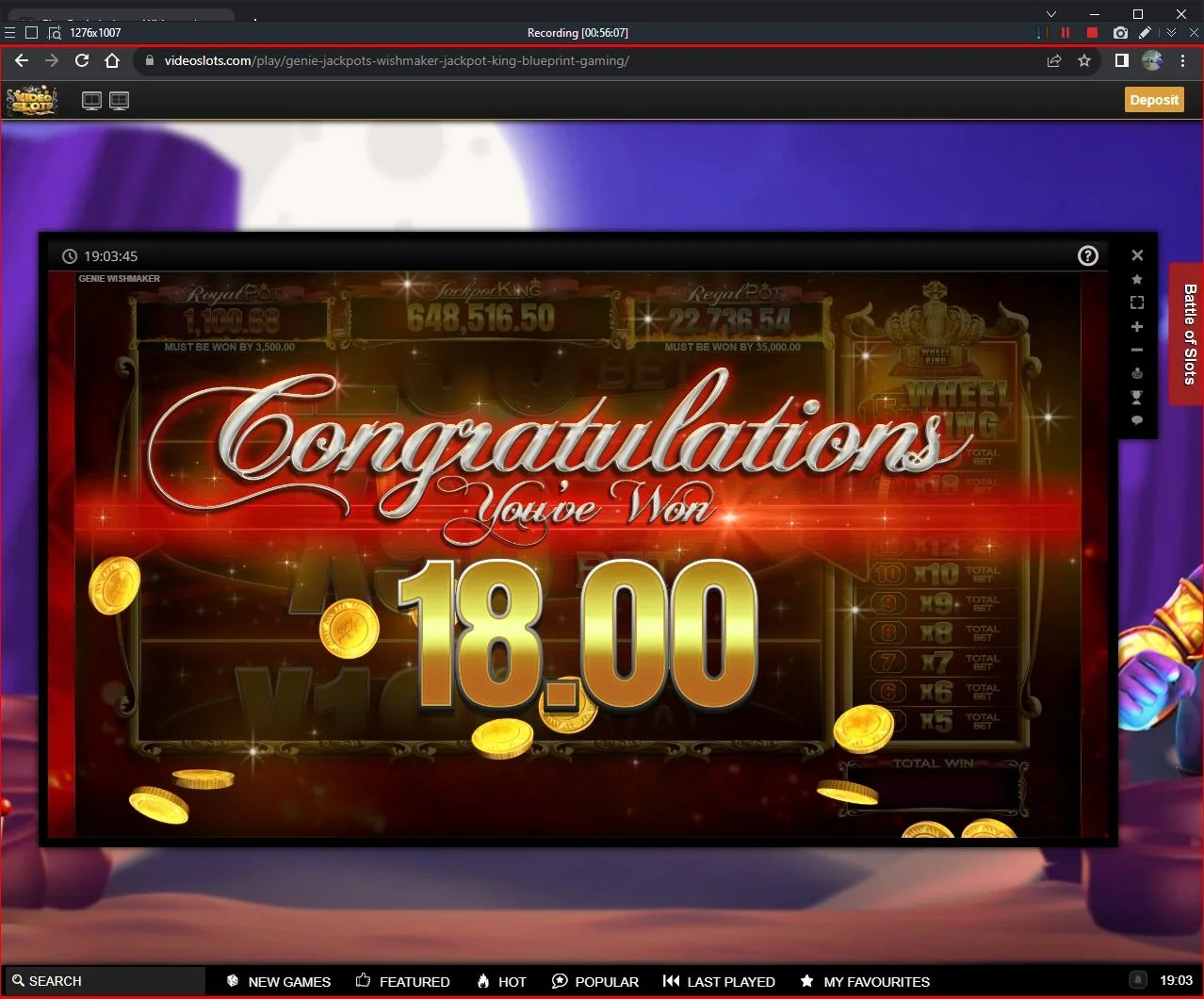Open POPULAR games category
The image size is (1204, 999).
595,981
